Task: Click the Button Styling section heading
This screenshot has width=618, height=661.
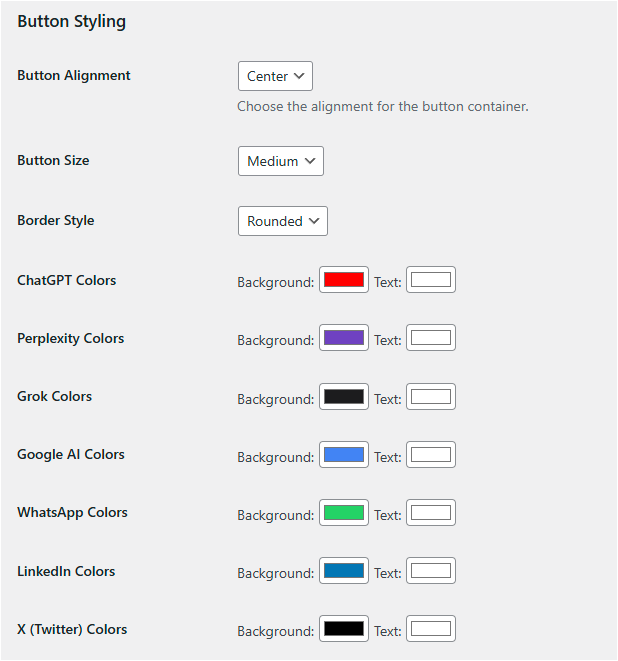Action: coord(72,21)
